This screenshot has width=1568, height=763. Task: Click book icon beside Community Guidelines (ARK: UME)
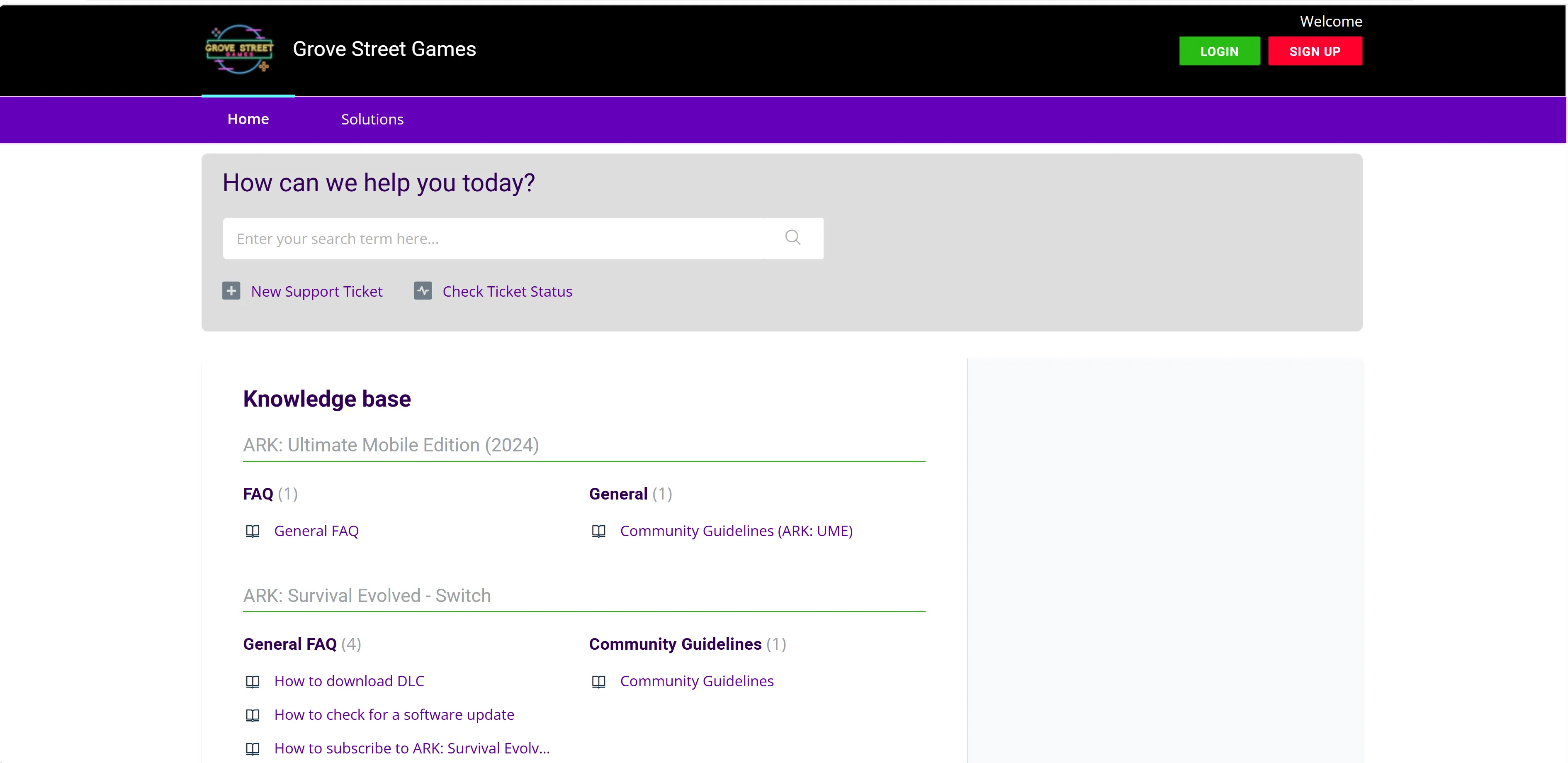[x=599, y=531]
